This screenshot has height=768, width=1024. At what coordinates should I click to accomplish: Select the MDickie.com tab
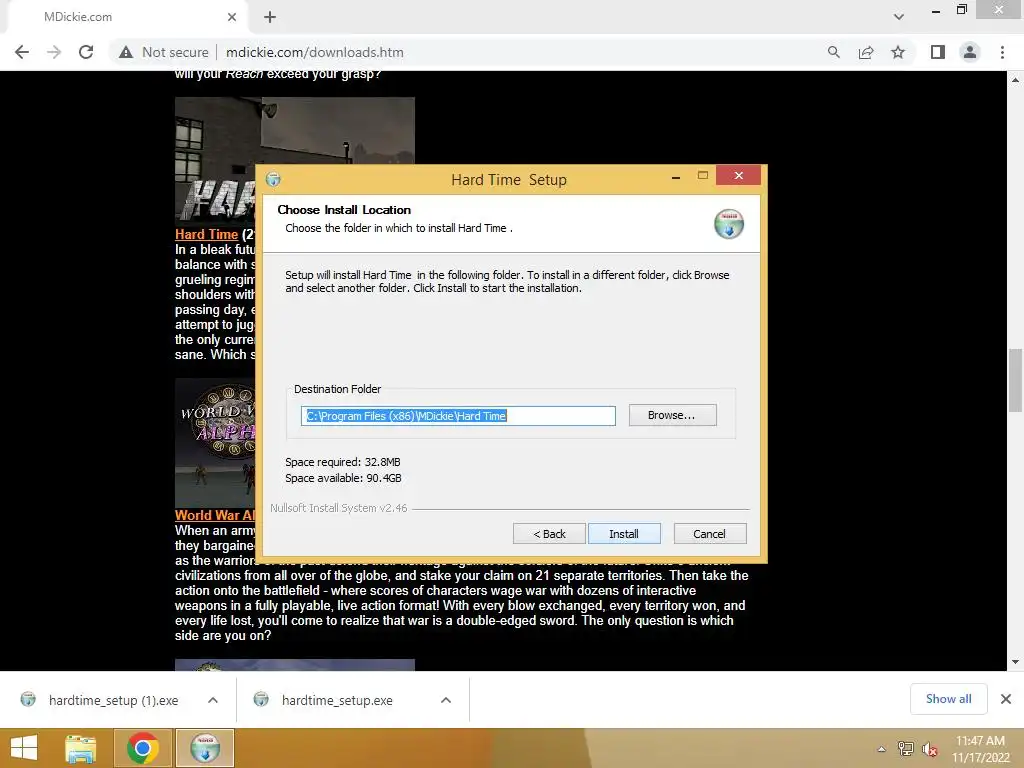tap(124, 17)
